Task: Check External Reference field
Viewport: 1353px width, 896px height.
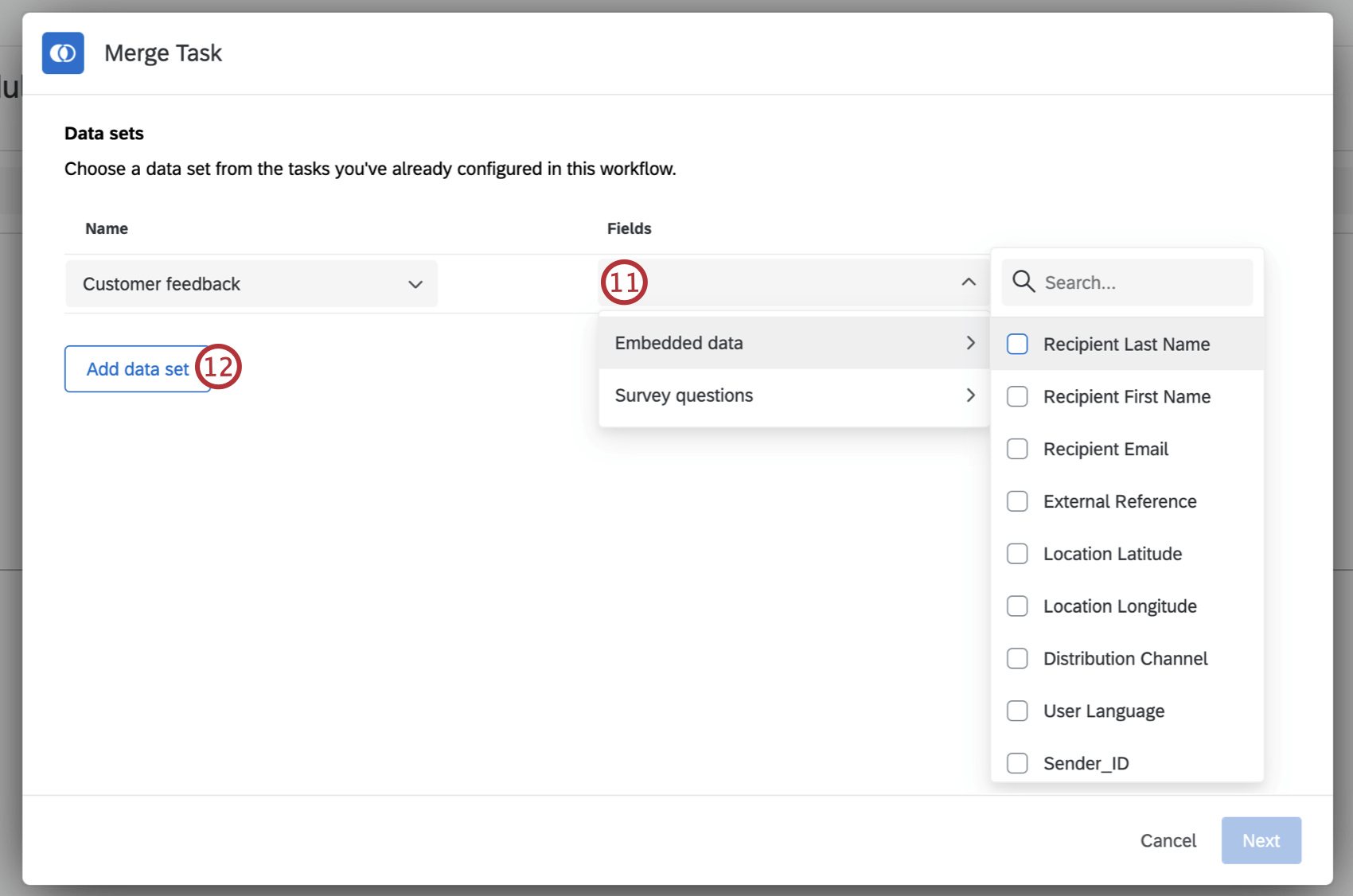Action: (1017, 501)
